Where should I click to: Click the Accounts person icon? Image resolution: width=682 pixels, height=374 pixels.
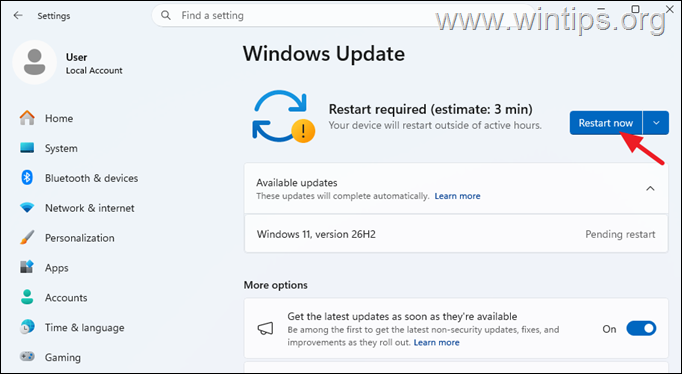tap(27, 297)
